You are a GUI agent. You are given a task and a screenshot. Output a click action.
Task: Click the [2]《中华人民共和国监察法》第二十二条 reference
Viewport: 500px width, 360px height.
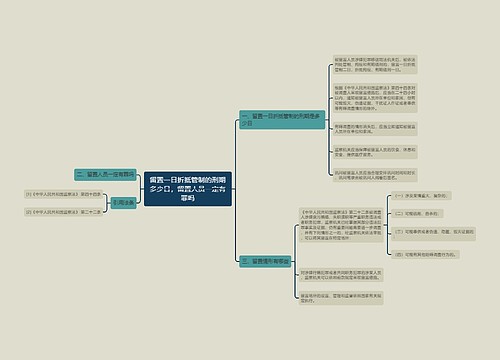(63, 212)
